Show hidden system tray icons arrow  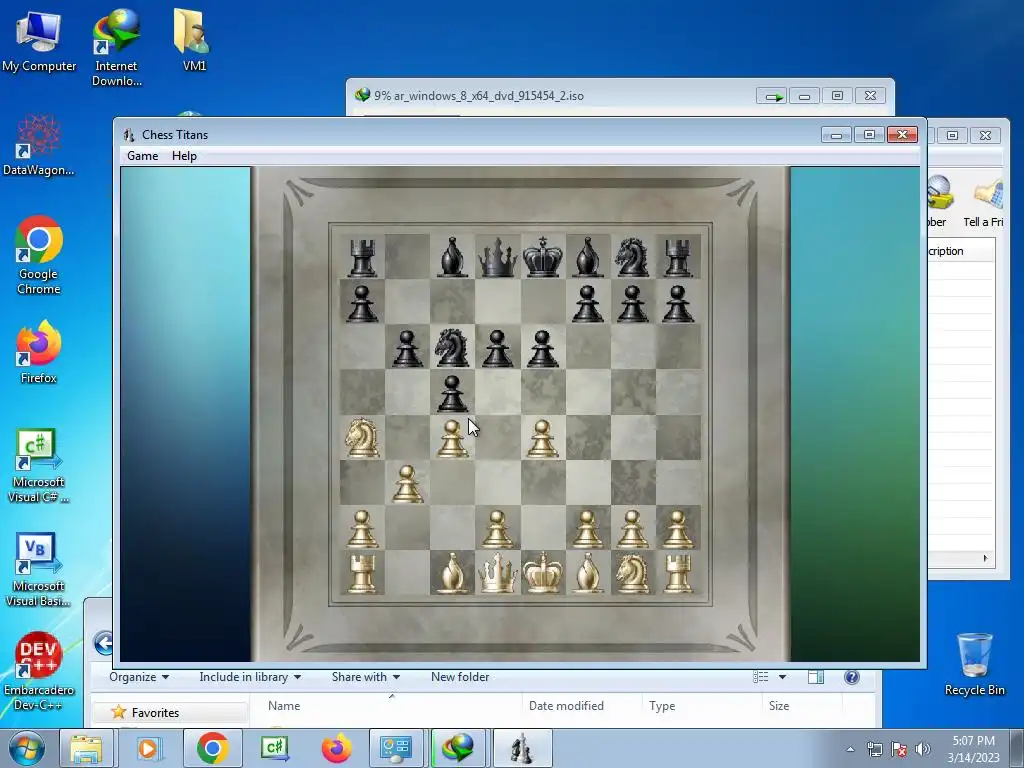tap(850, 749)
